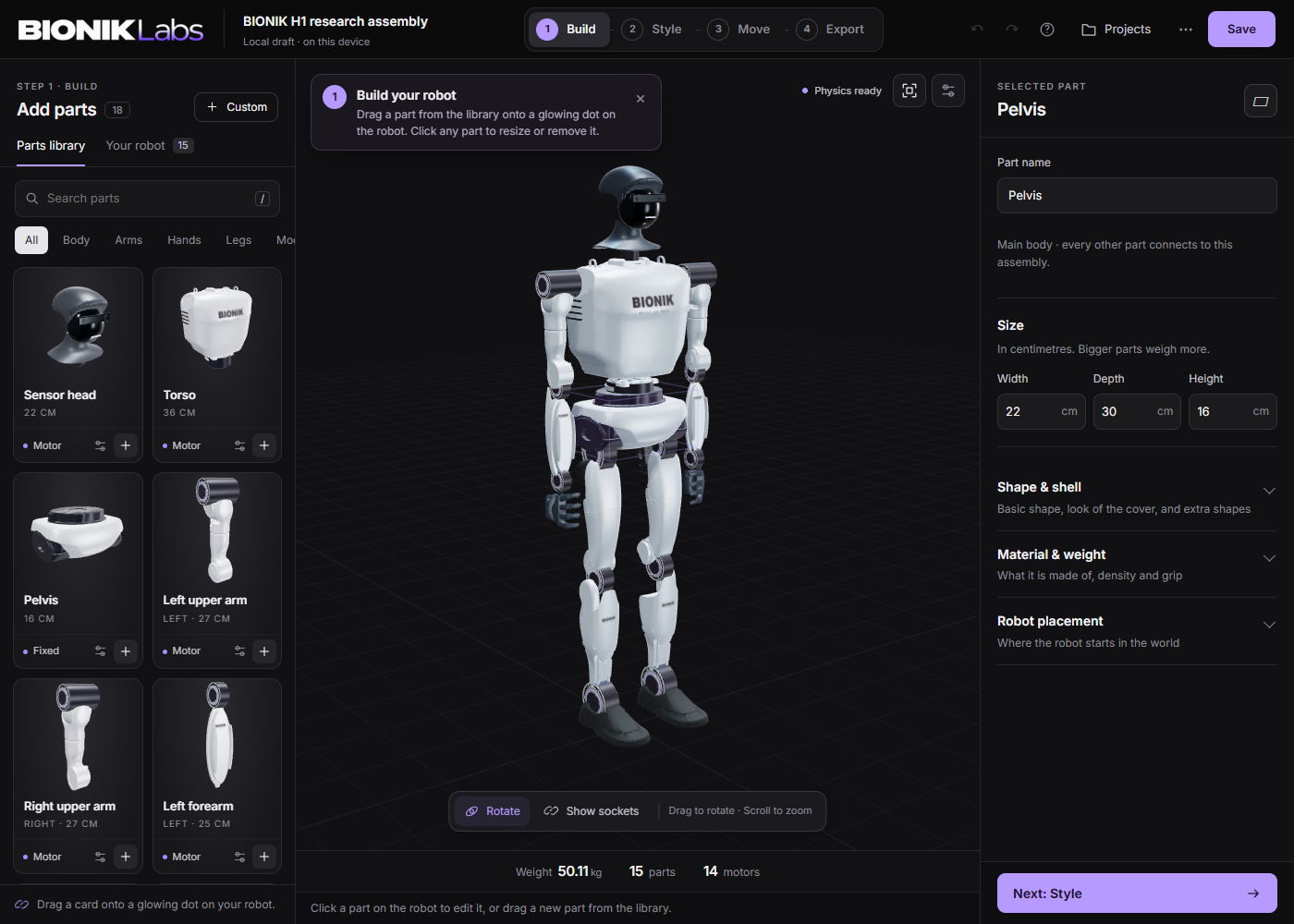This screenshot has width=1294, height=924.
Task: Add the Sensor head part
Action: click(126, 445)
